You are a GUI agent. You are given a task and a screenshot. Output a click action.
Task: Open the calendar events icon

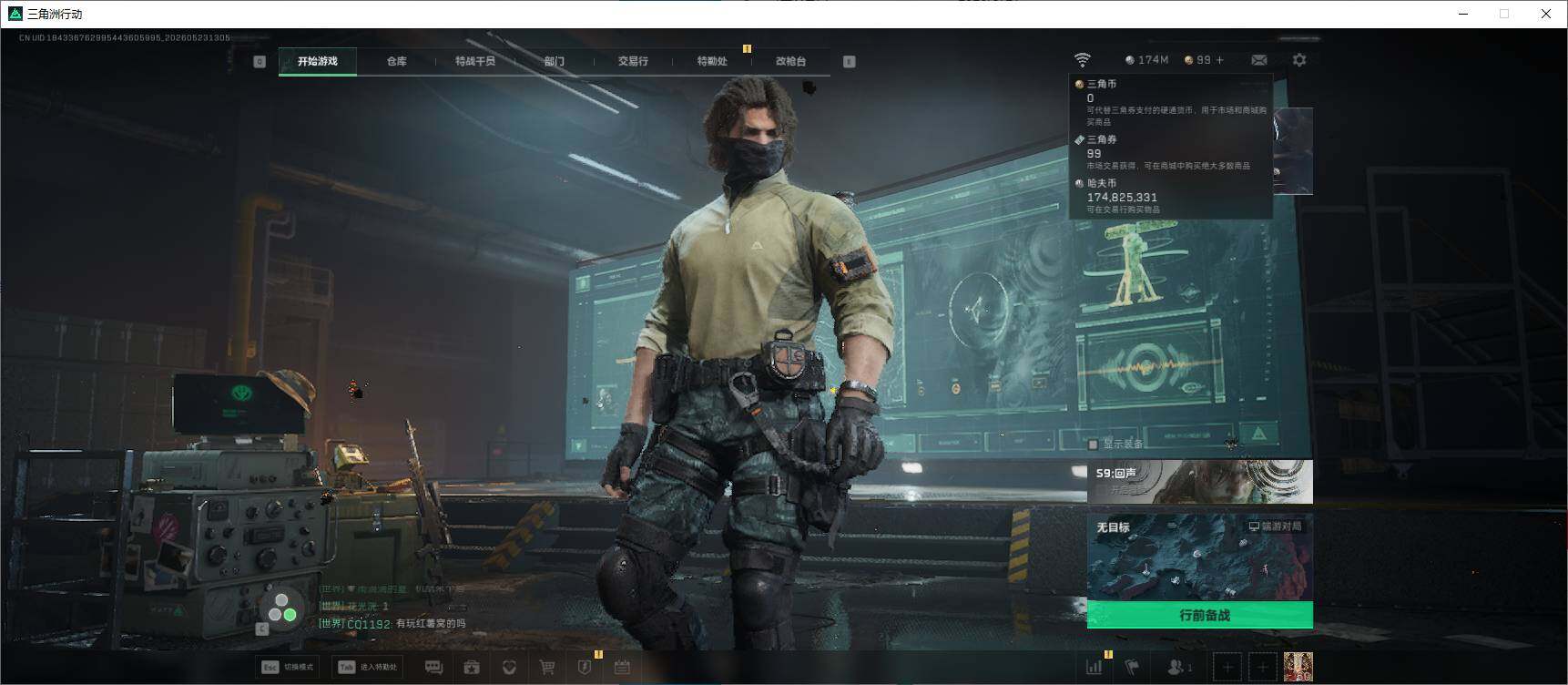(x=622, y=668)
